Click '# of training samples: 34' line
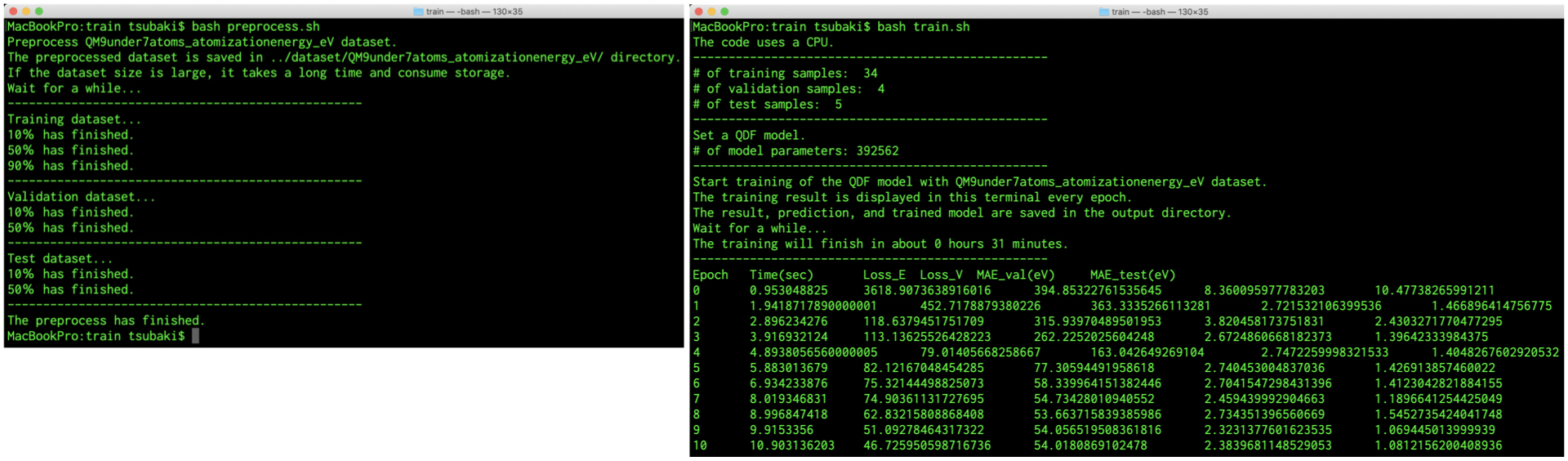 pyautogui.click(x=785, y=74)
